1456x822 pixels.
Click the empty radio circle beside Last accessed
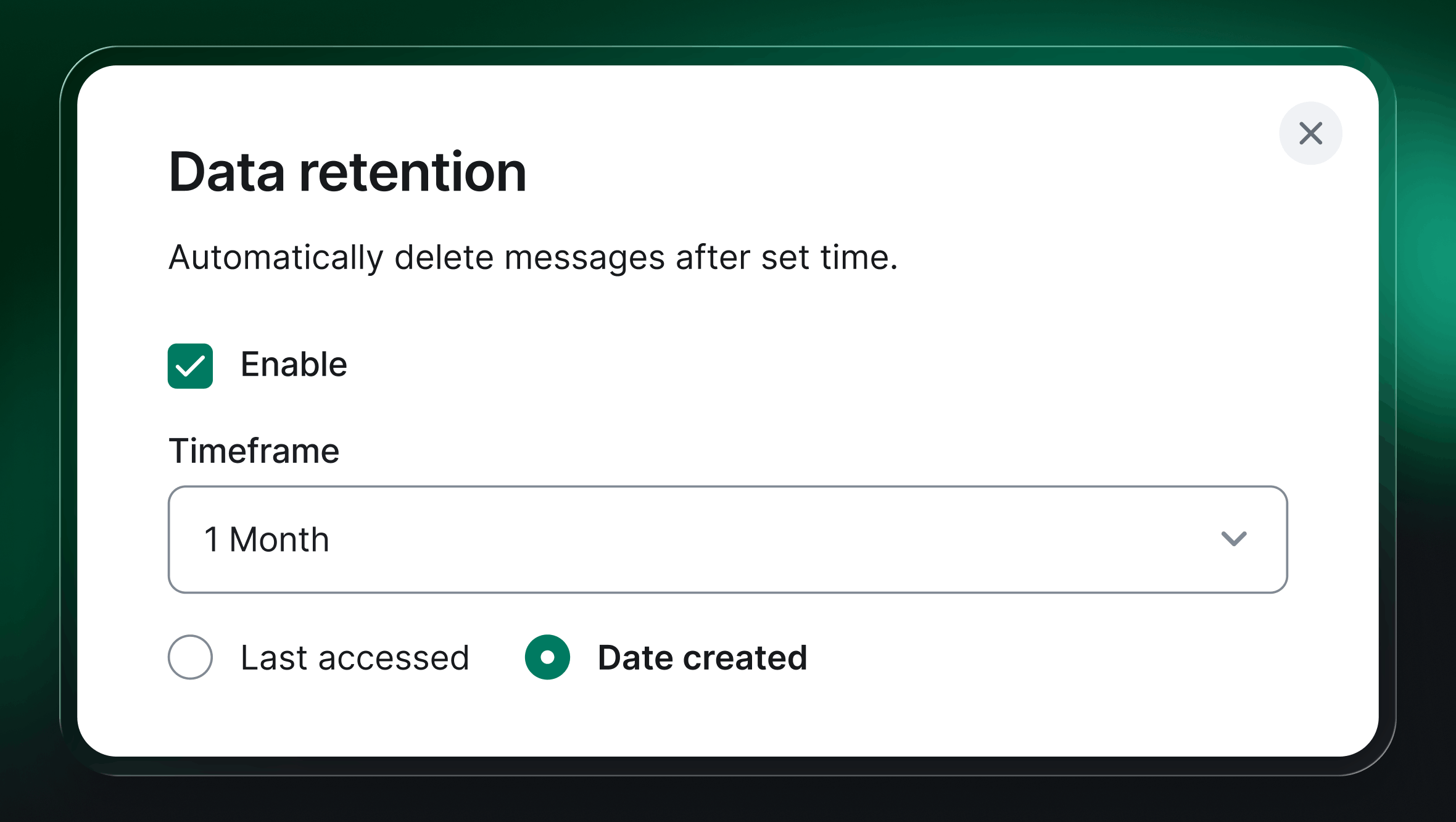[190, 657]
